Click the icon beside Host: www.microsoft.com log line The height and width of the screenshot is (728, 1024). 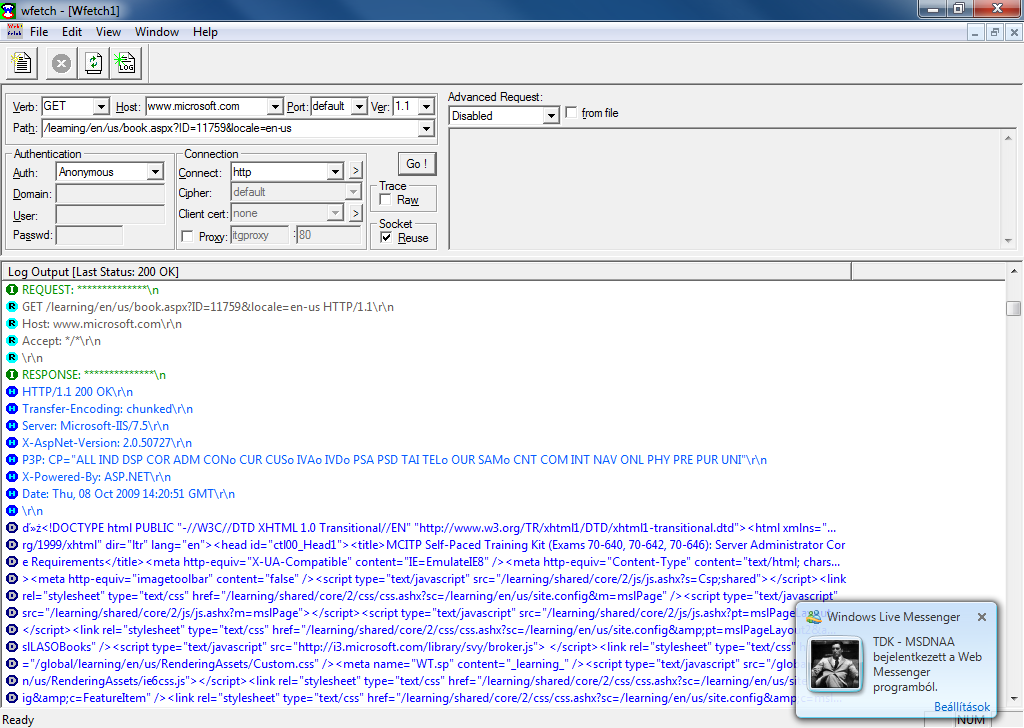coord(12,323)
